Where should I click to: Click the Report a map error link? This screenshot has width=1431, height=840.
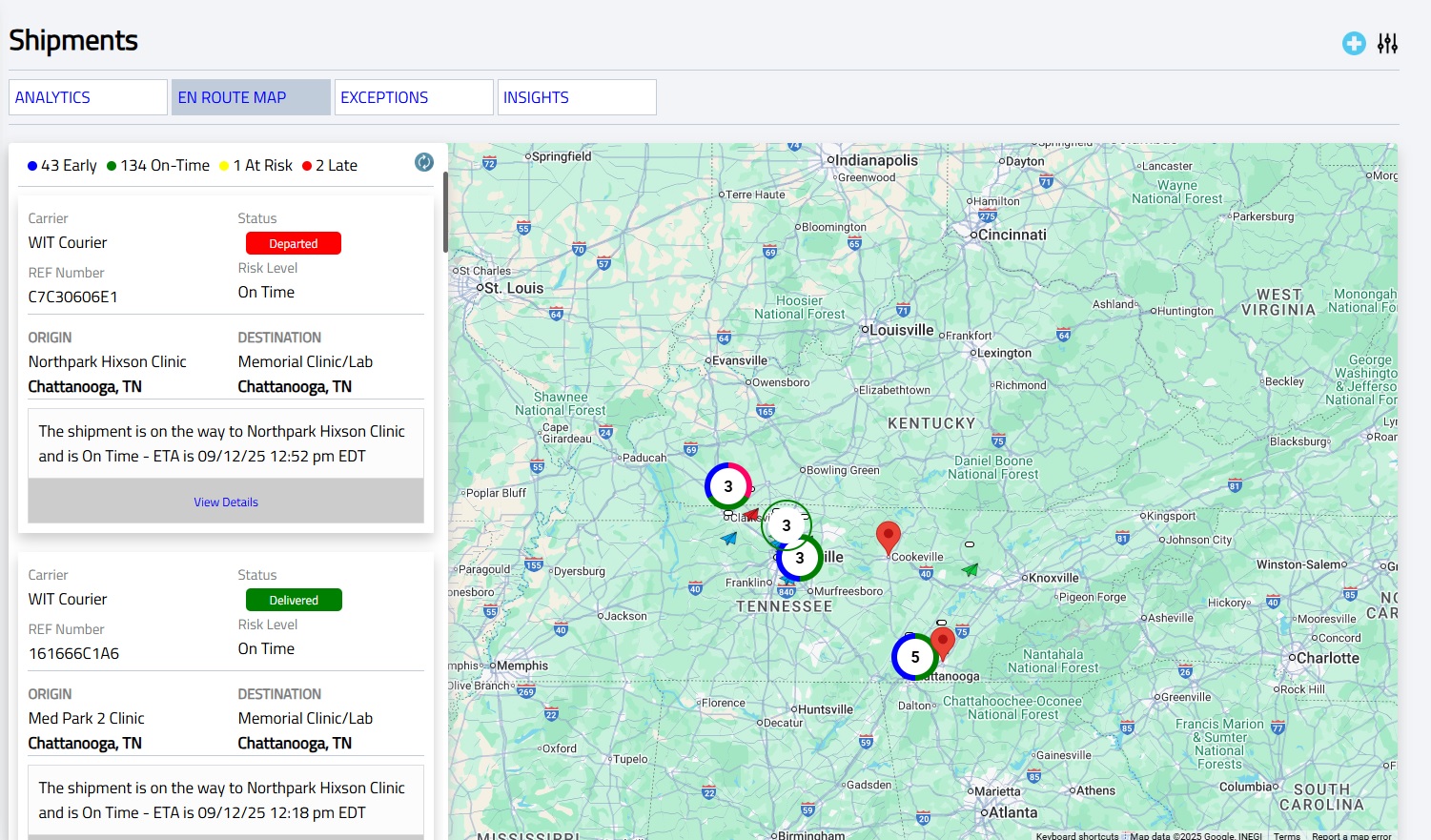(x=1351, y=835)
